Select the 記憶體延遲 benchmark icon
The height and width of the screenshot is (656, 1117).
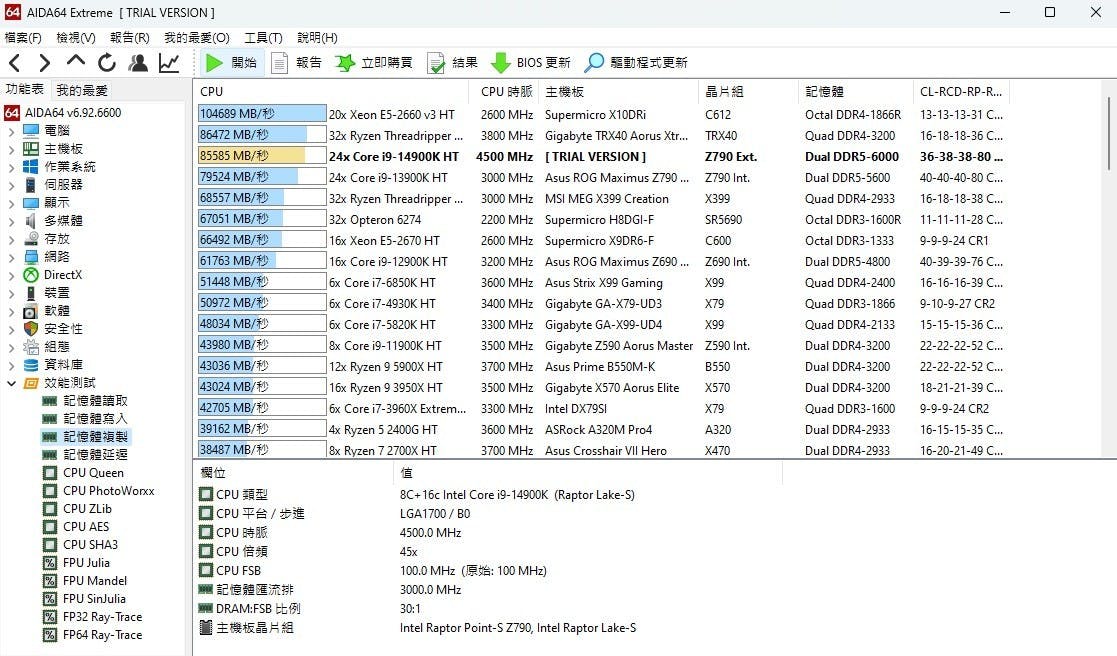click(x=50, y=454)
